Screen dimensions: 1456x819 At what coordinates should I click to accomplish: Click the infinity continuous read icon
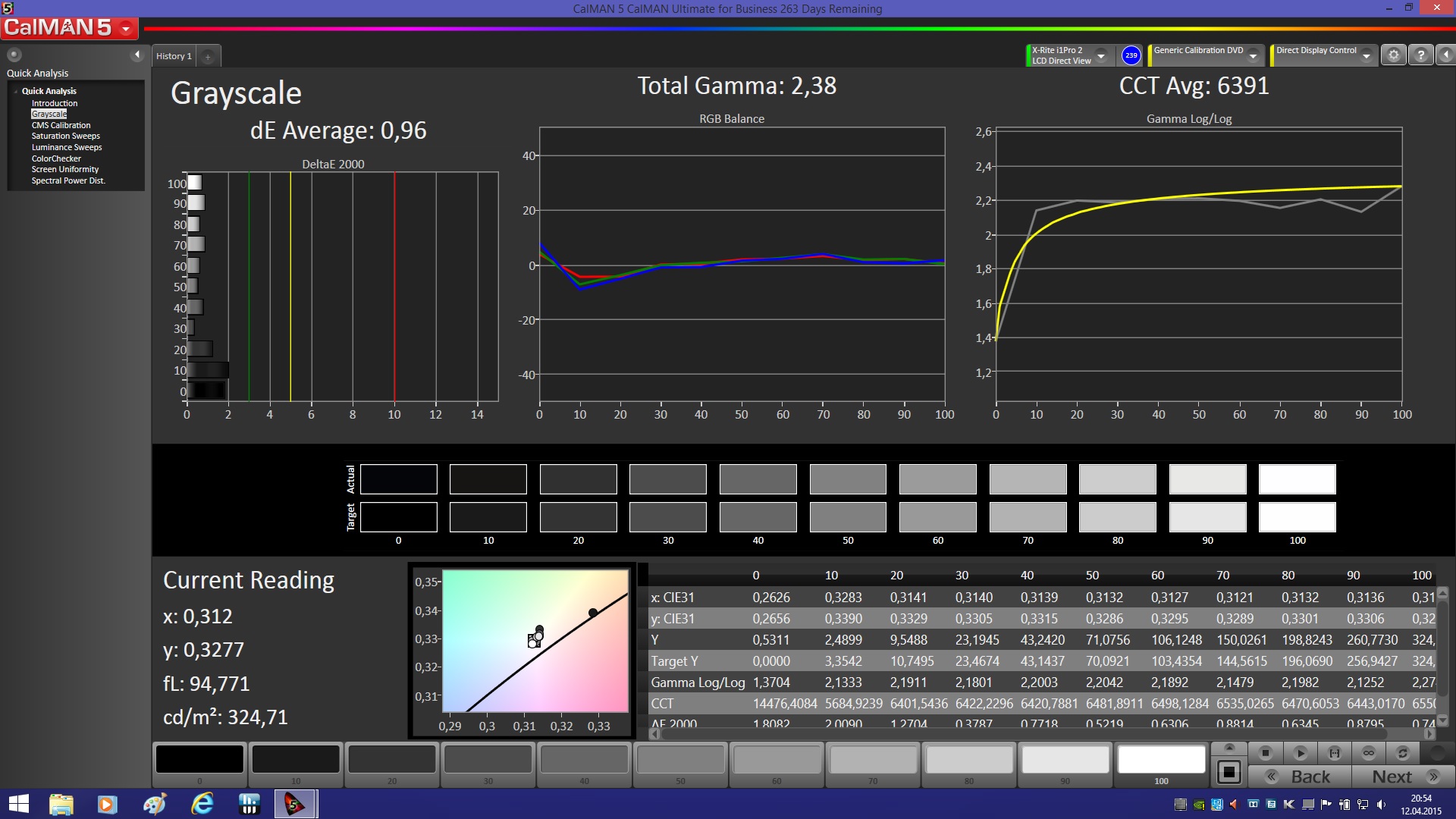pyautogui.click(x=1368, y=753)
